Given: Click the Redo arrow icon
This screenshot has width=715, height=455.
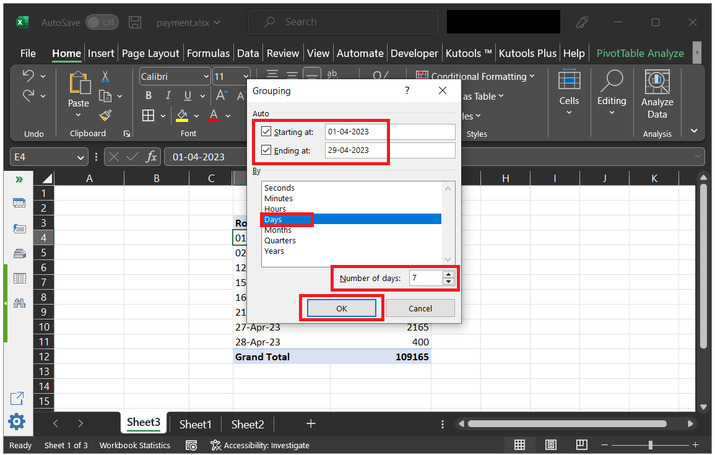Looking at the screenshot, I should [28, 96].
